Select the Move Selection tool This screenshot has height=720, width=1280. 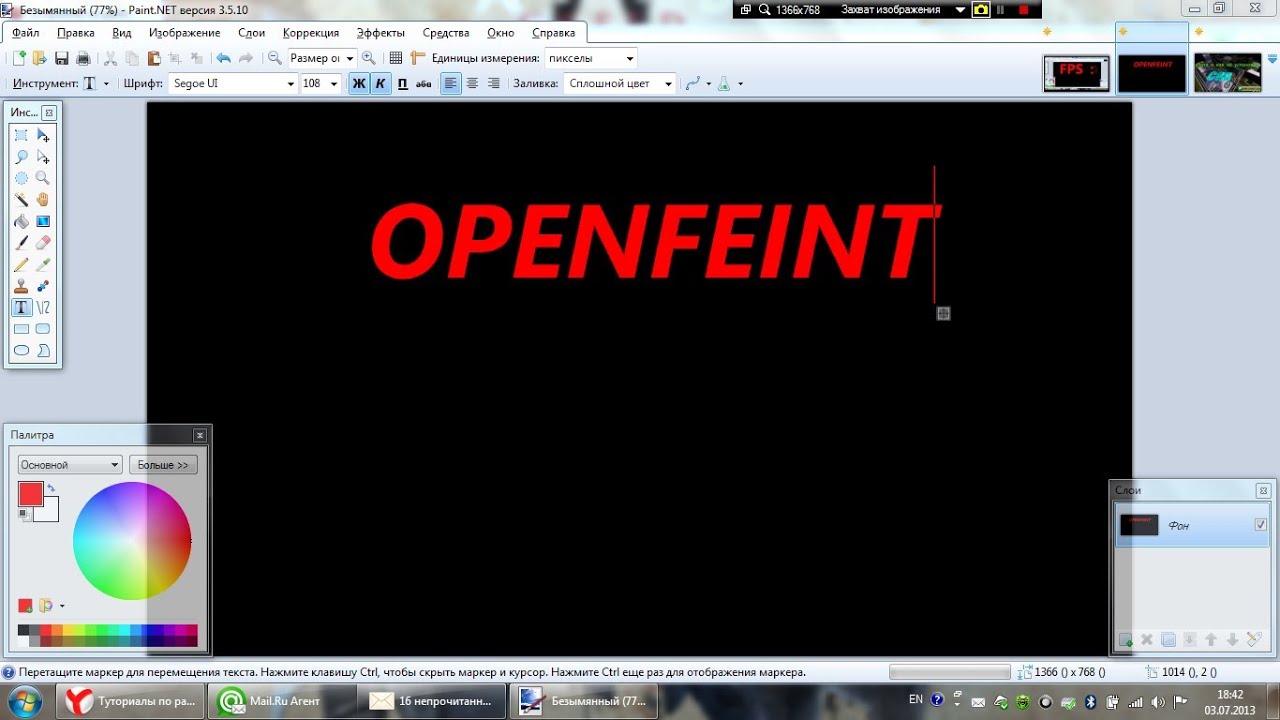click(x=43, y=157)
